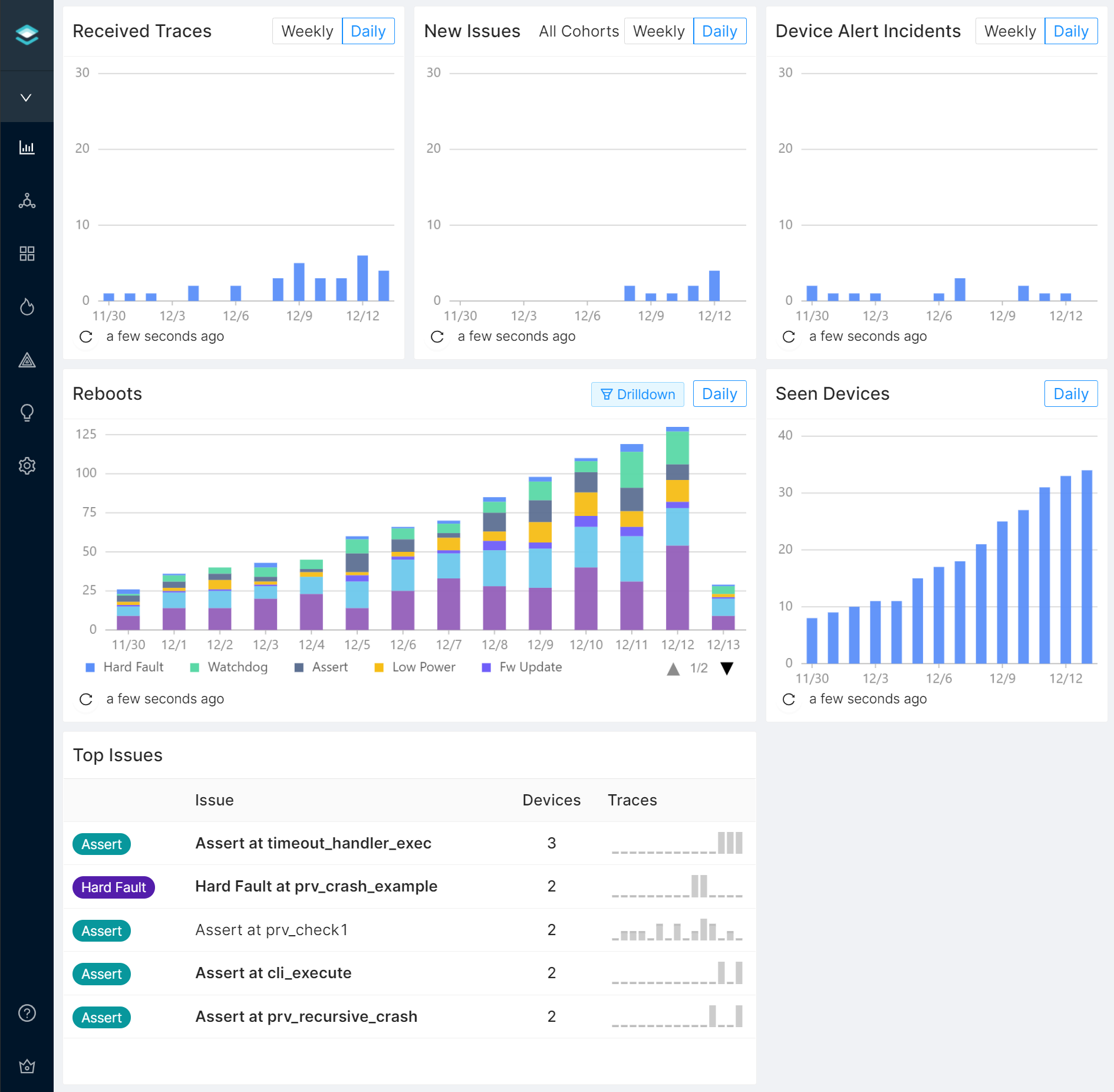Viewport: 1114px width, 1092px height.
Task: Click the crown upgrade icon in sidebar
Action: pyautogui.click(x=27, y=1065)
